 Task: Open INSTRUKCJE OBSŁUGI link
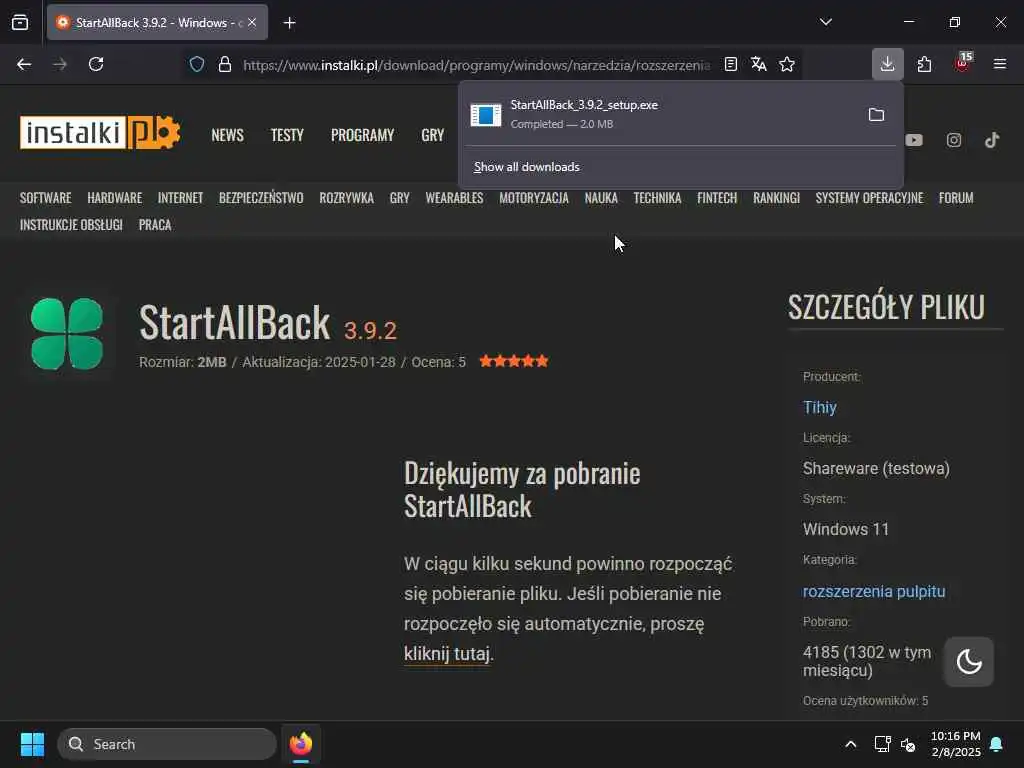71,225
